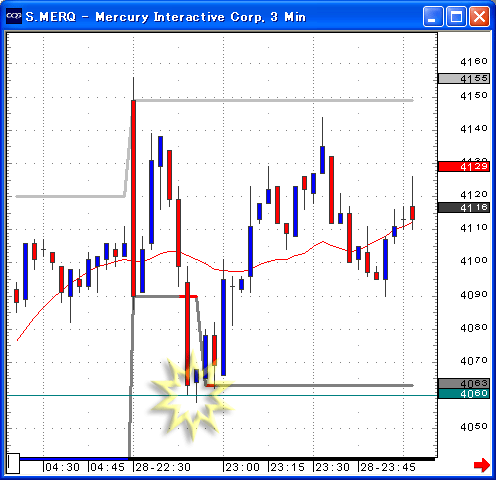496x480 pixels.
Task: Click the small white box at bottom left
Action: (x=13, y=463)
